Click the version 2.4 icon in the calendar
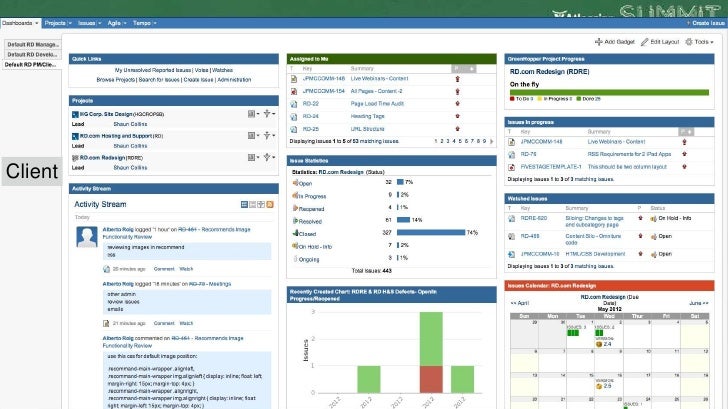728x409 pixels. 599,344
